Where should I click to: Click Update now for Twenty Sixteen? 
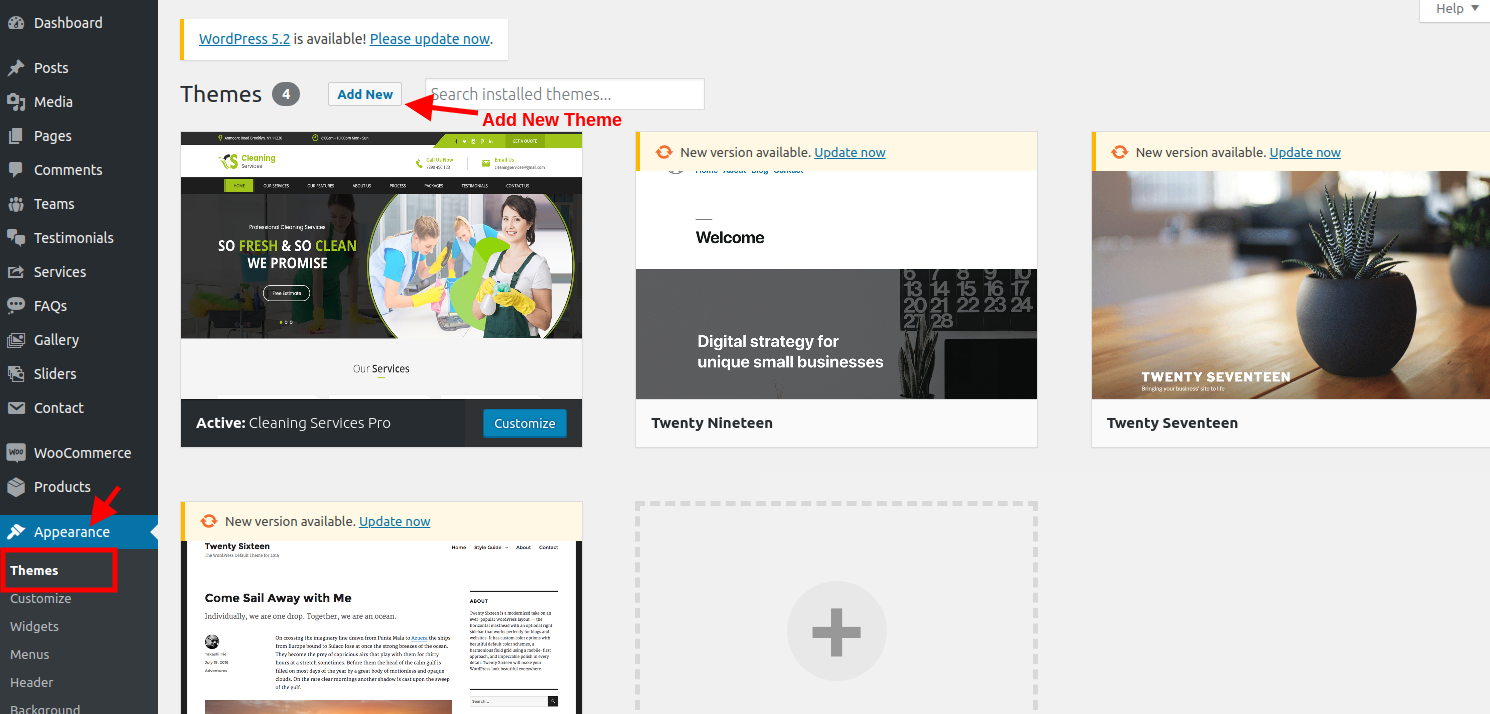click(395, 521)
